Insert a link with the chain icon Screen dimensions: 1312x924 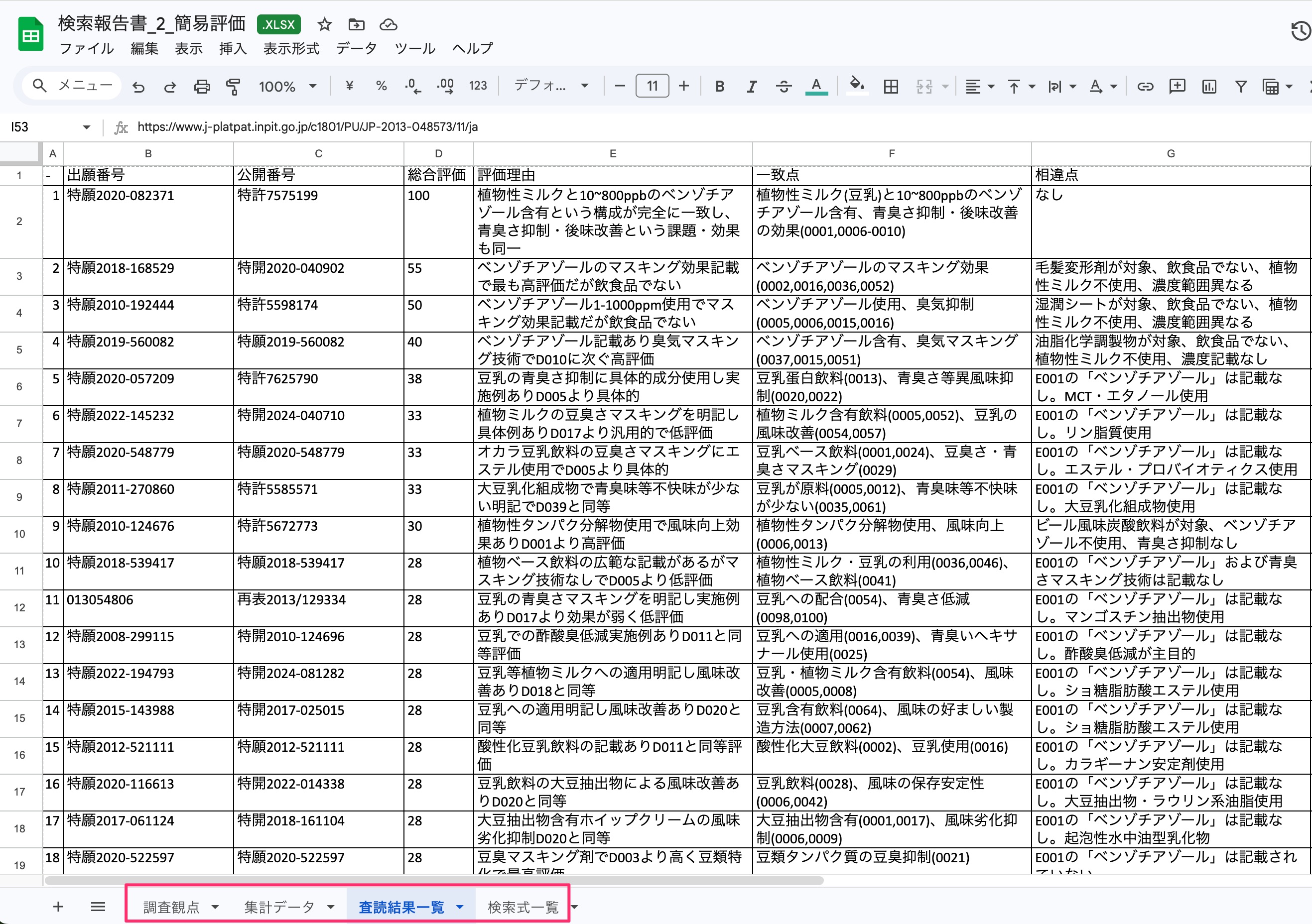tap(1145, 86)
